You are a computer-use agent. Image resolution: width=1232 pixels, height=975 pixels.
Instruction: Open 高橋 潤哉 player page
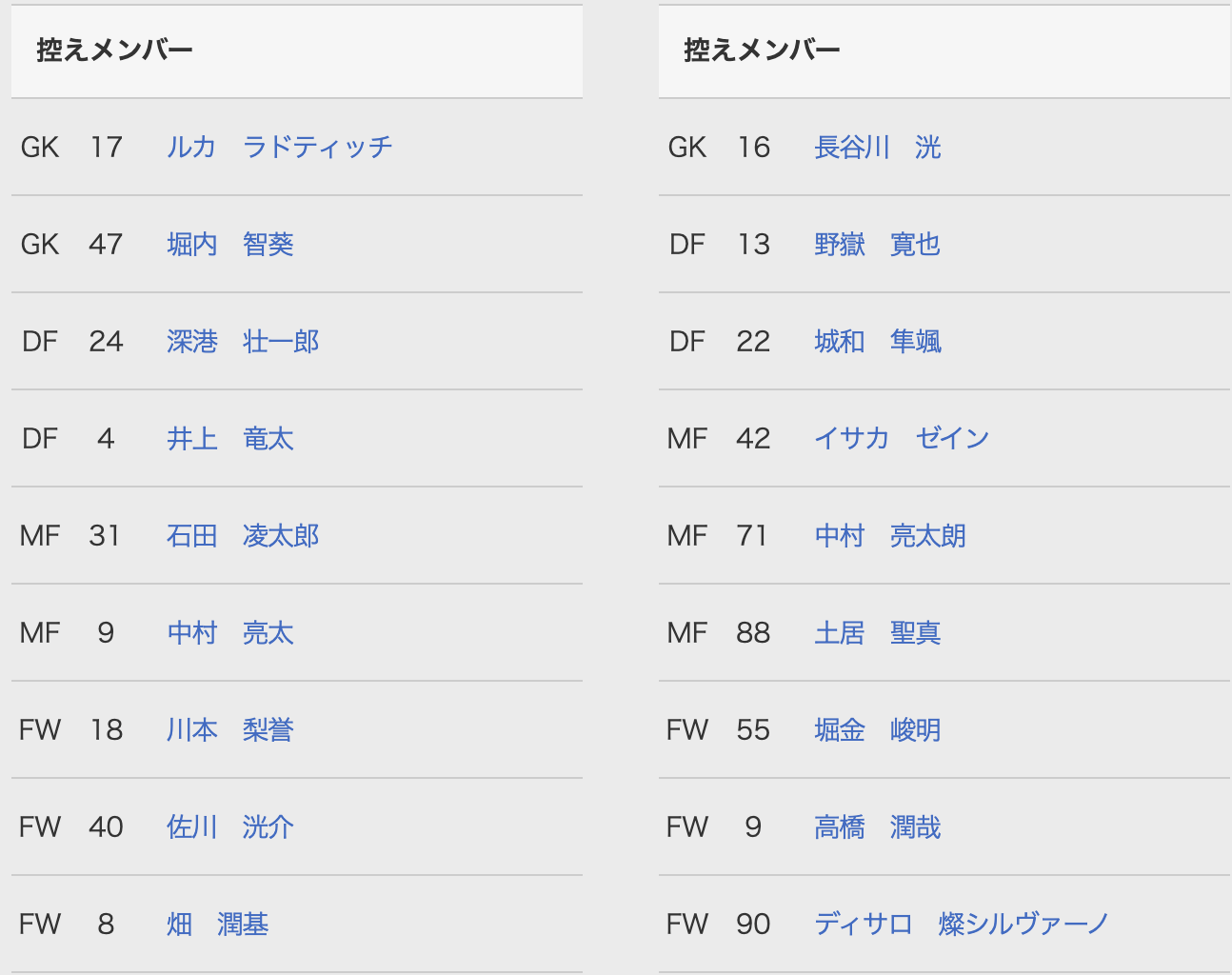coord(878,827)
